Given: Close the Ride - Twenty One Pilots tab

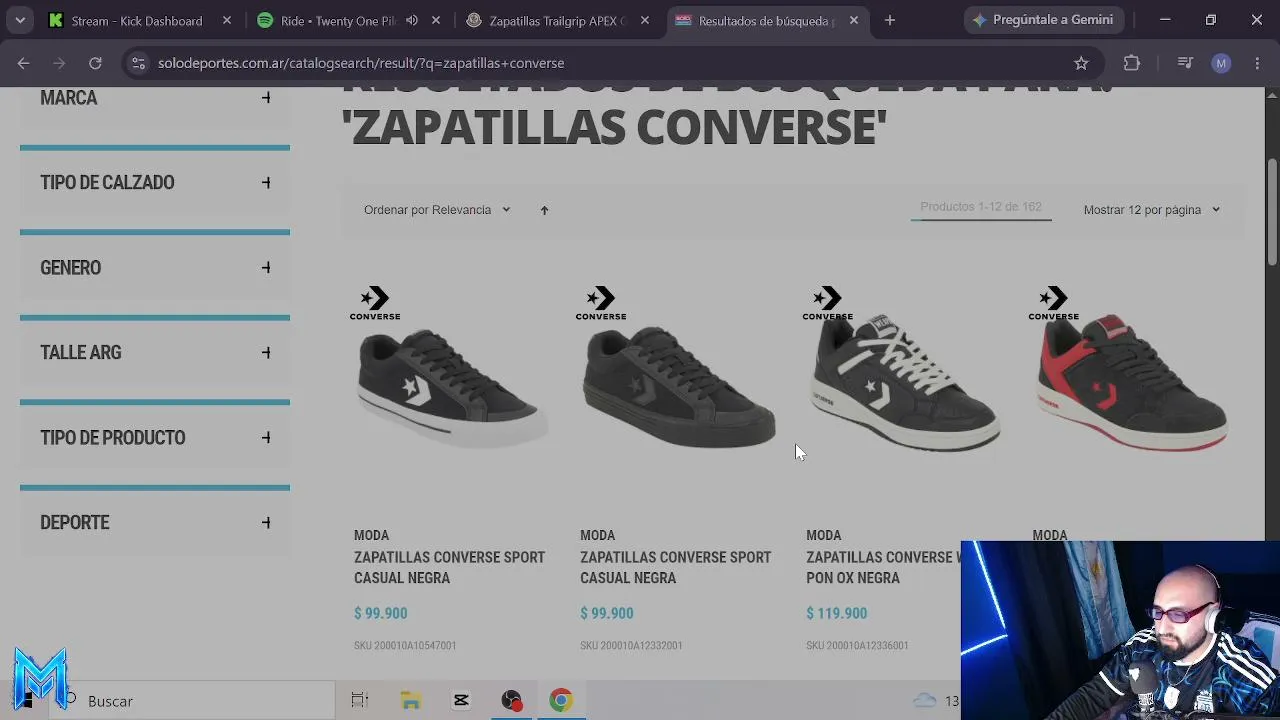Looking at the screenshot, I should coord(436,20).
